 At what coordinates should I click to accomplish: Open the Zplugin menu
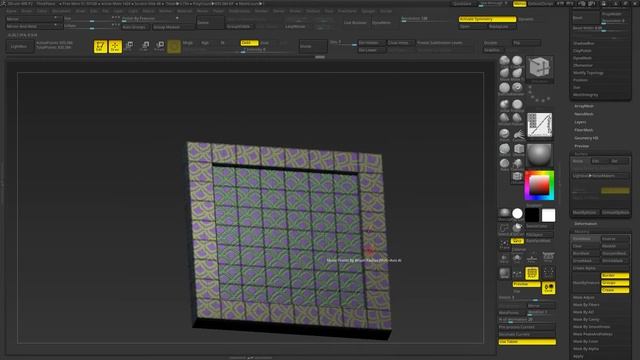coord(368,11)
